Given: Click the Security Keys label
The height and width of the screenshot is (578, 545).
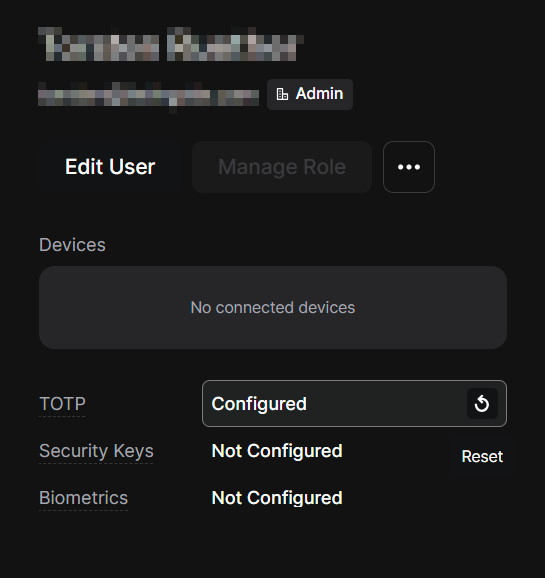Looking at the screenshot, I should pos(96,451).
